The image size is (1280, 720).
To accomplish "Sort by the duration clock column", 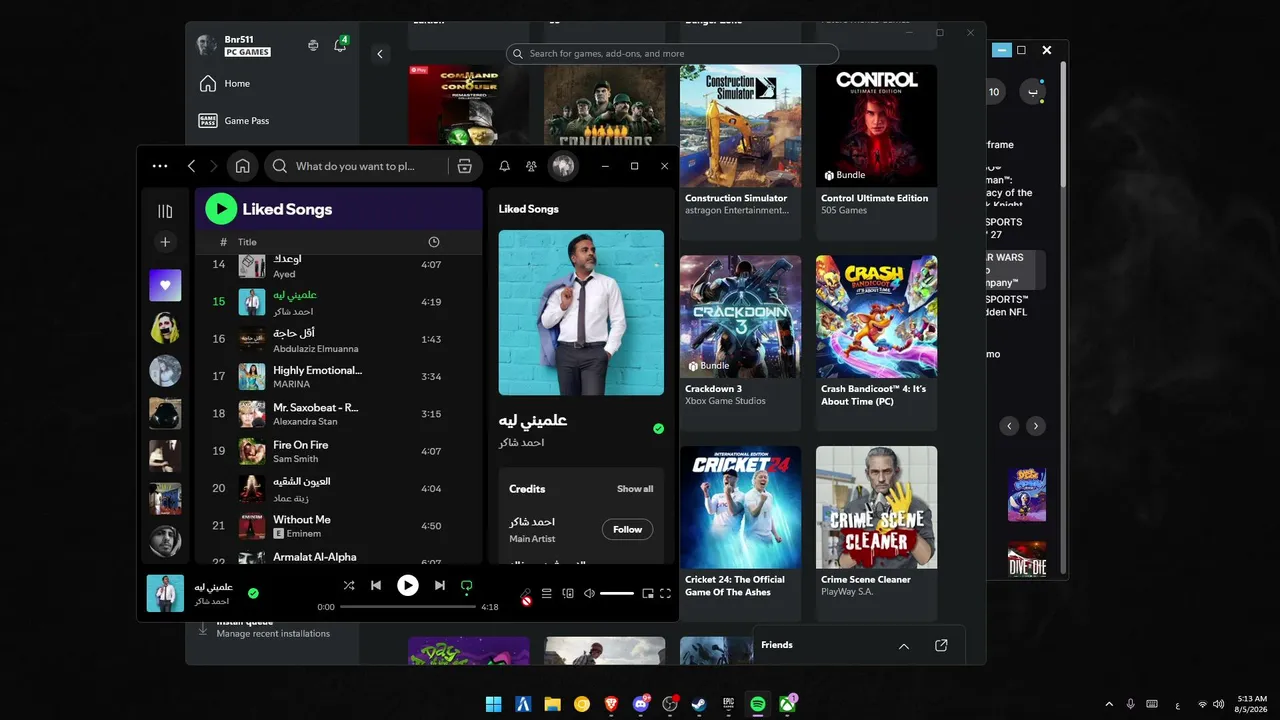I will pos(433,242).
